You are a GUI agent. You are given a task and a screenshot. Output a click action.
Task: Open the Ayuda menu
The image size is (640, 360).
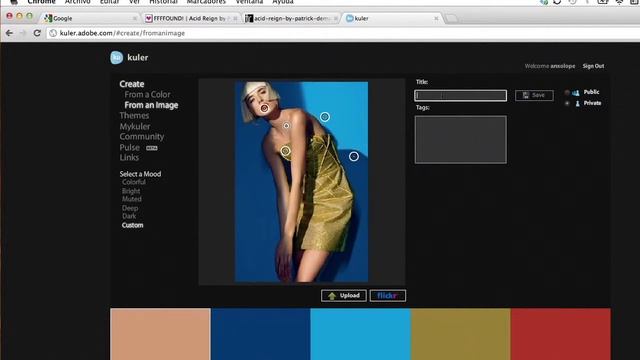click(283, 2)
